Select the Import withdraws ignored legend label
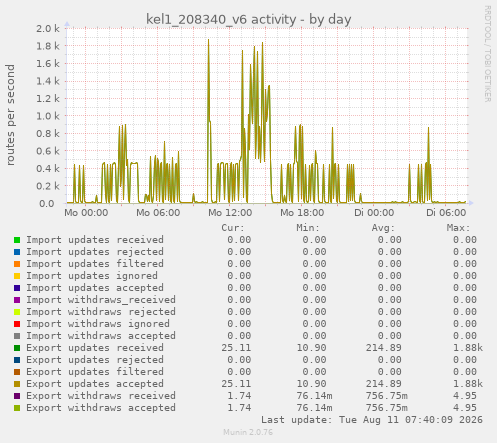Image resolution: width=497 pixels, height=443 pixels. (x=98, y=324)
